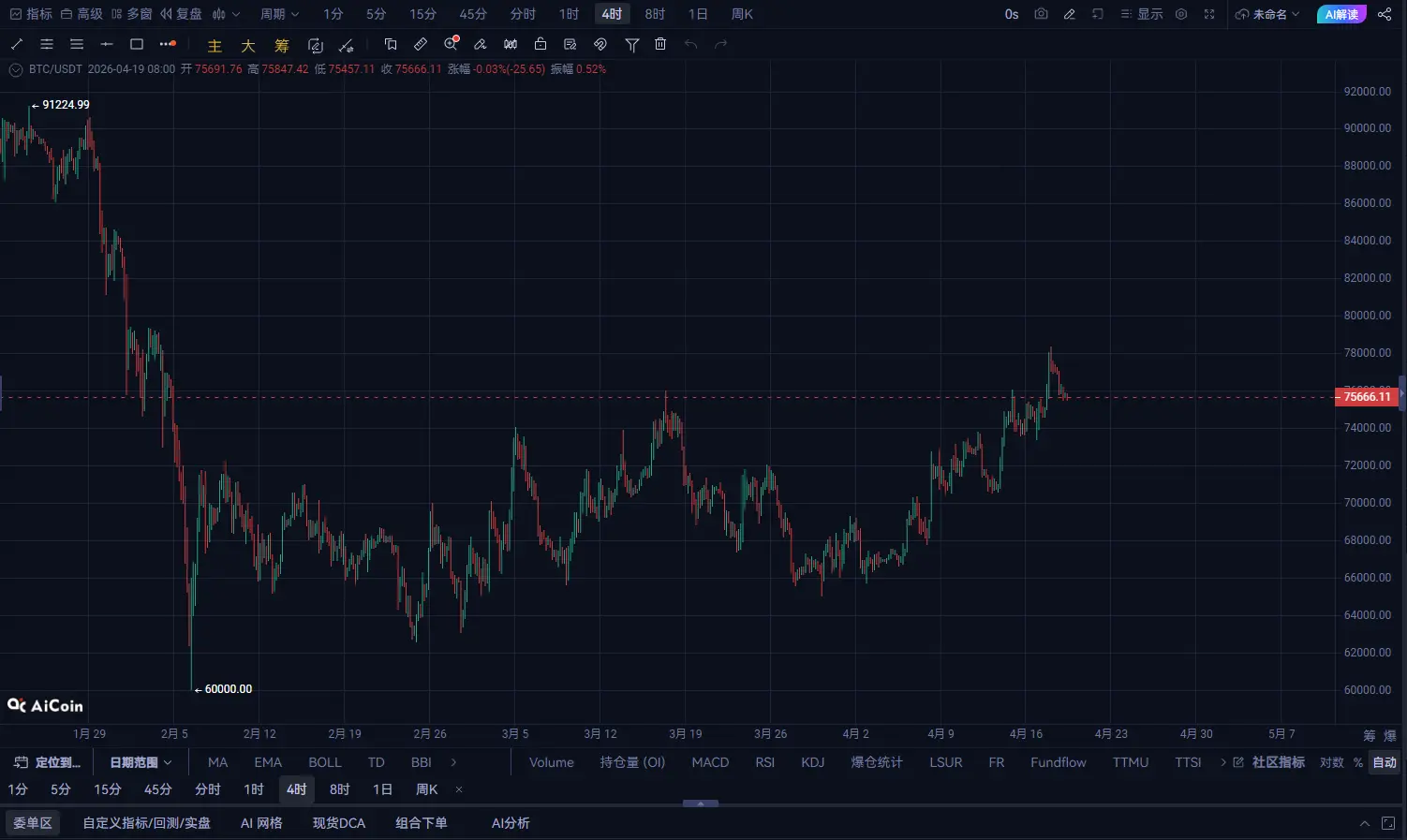
Task: Click the ruler measure tool
Action: [x=421, y=44]
